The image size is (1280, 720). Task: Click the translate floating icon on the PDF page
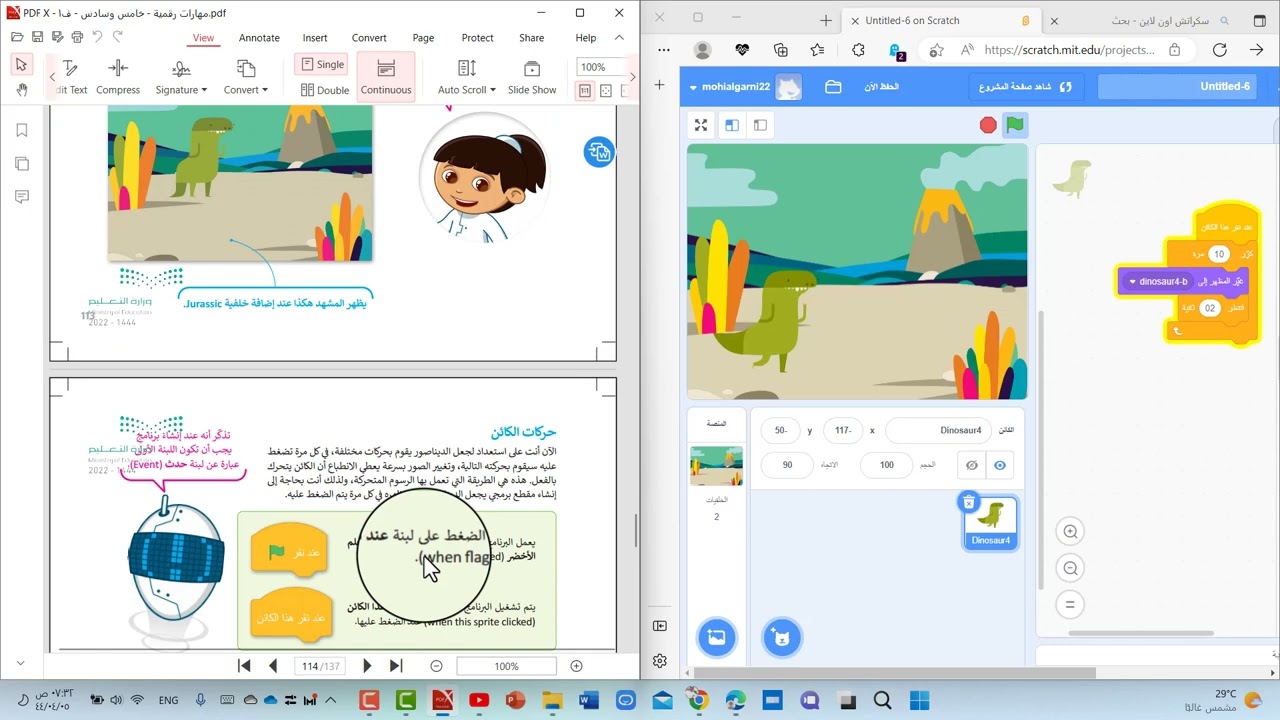[x=599, y=152]
